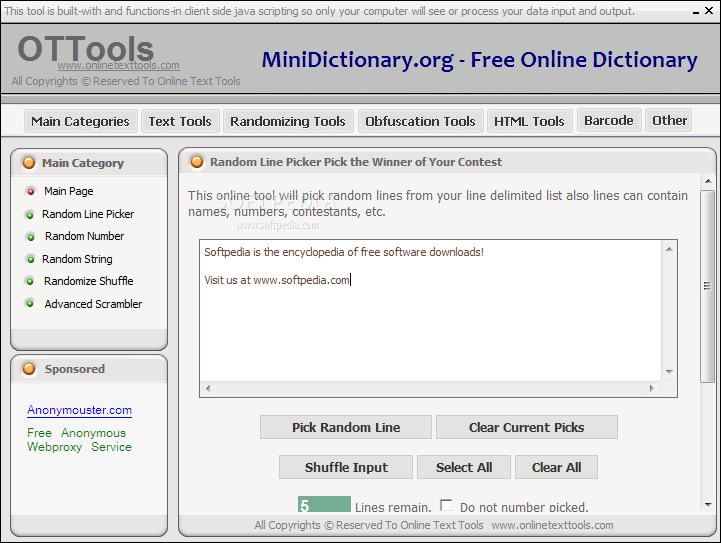Click the 'Visit us at www.softpedia.com' line

pyautogui.click(x=277, y=280)
